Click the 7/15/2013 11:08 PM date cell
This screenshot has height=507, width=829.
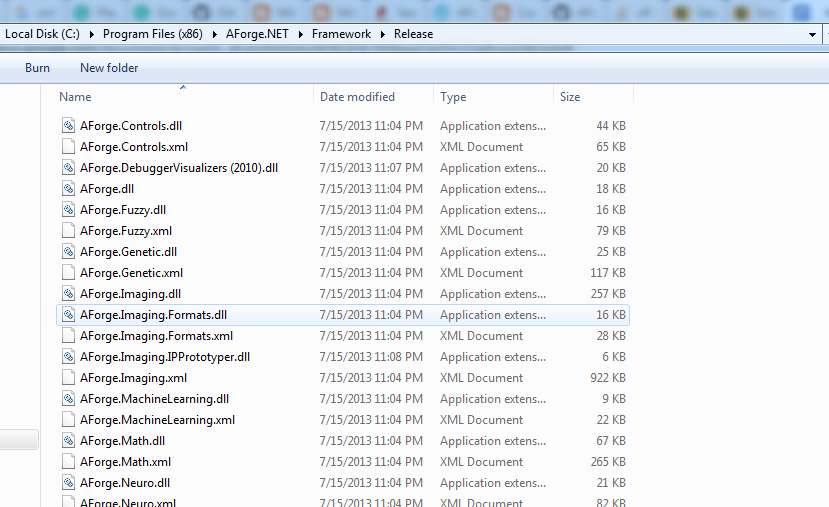tap(371, 357)
